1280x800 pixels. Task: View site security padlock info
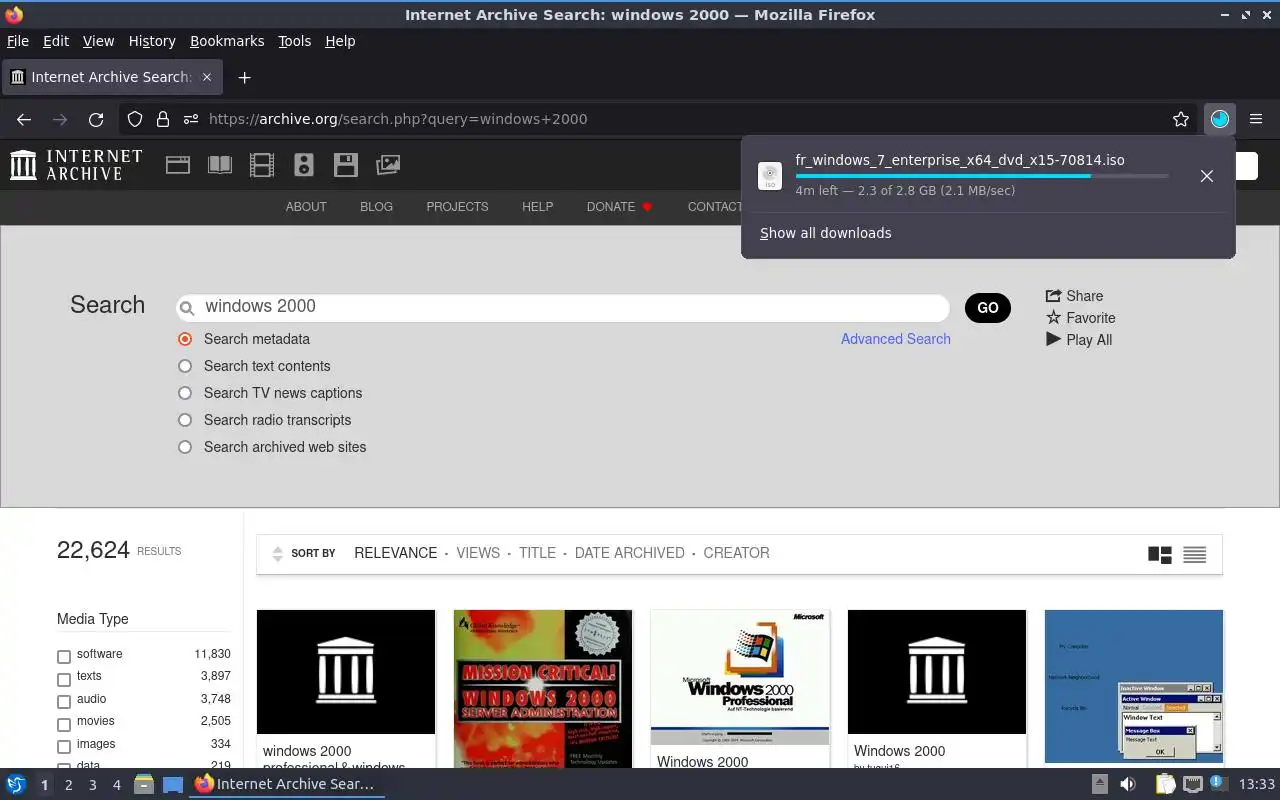click(x=163, y=119)
